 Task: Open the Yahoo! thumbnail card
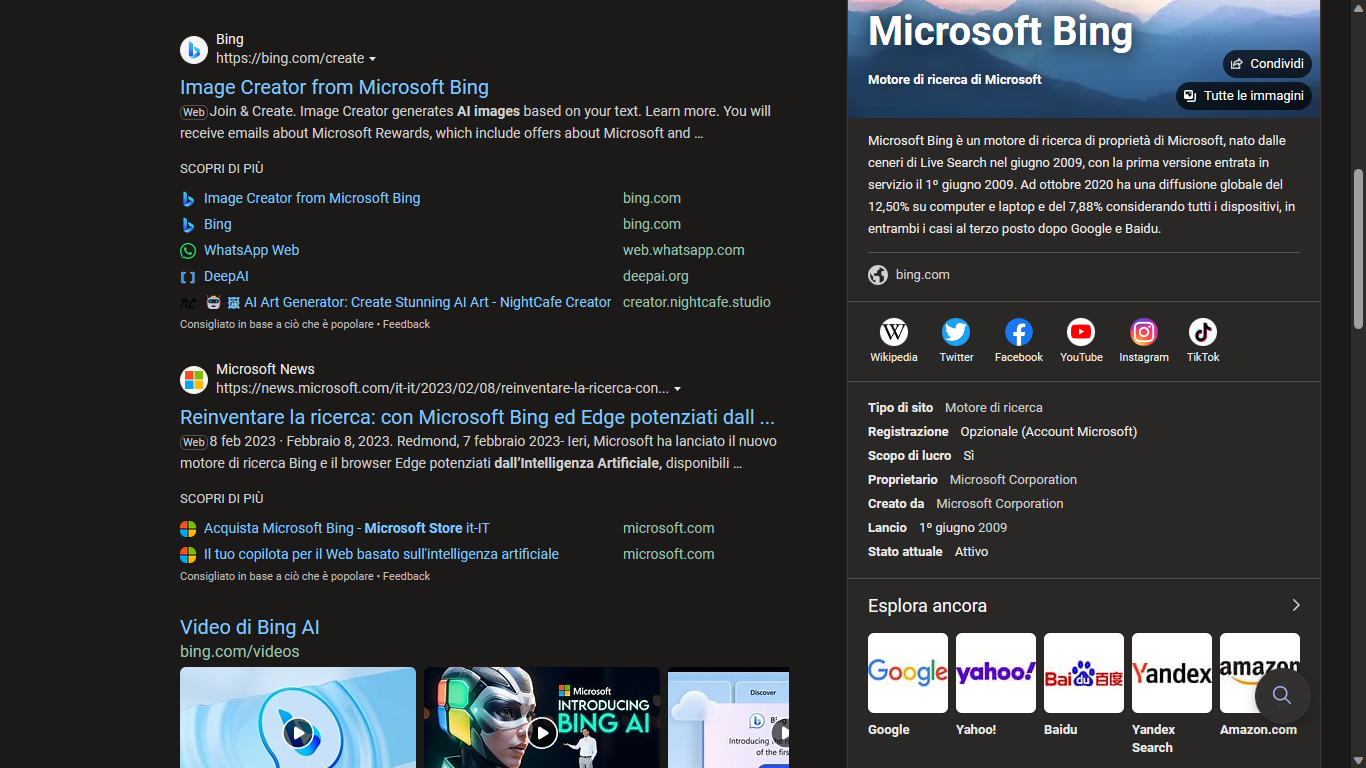point(996,673)
